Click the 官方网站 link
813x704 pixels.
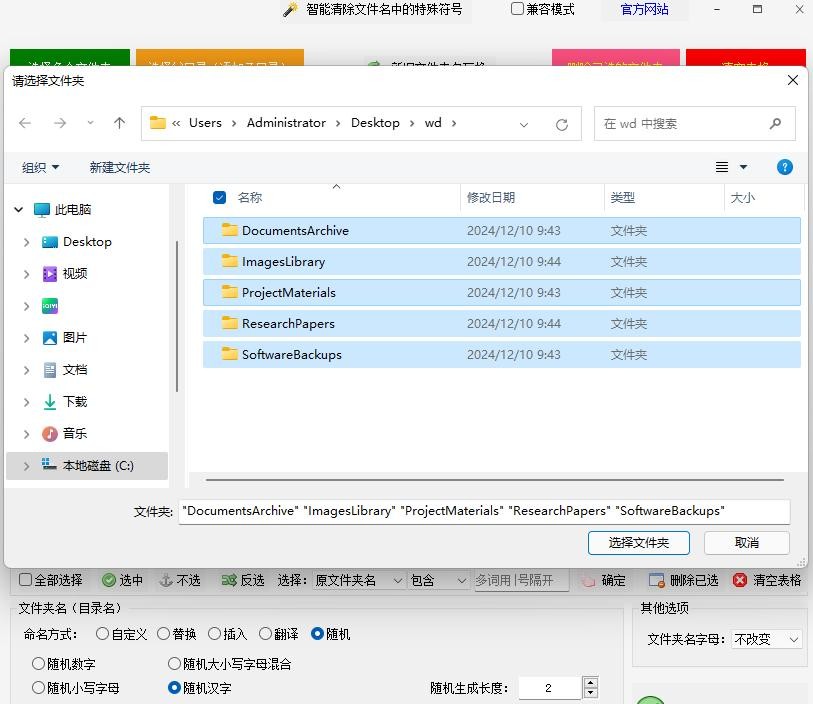point(644,9)
